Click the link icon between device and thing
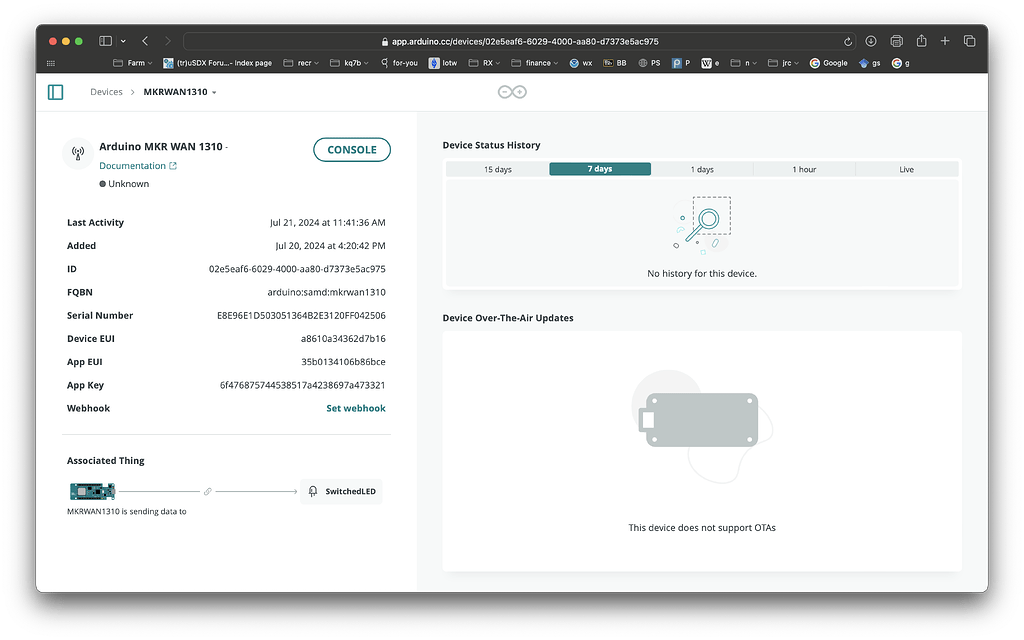This screenshot has width=1024, height=640. pos(208,491)
